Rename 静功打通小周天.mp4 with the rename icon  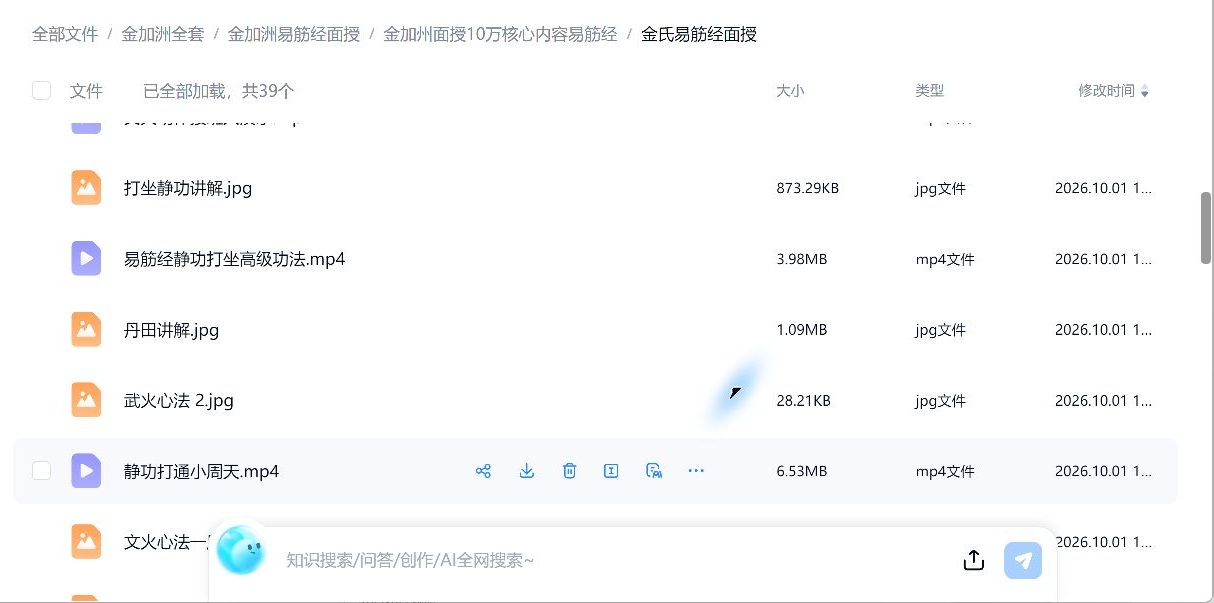point(611,471)
